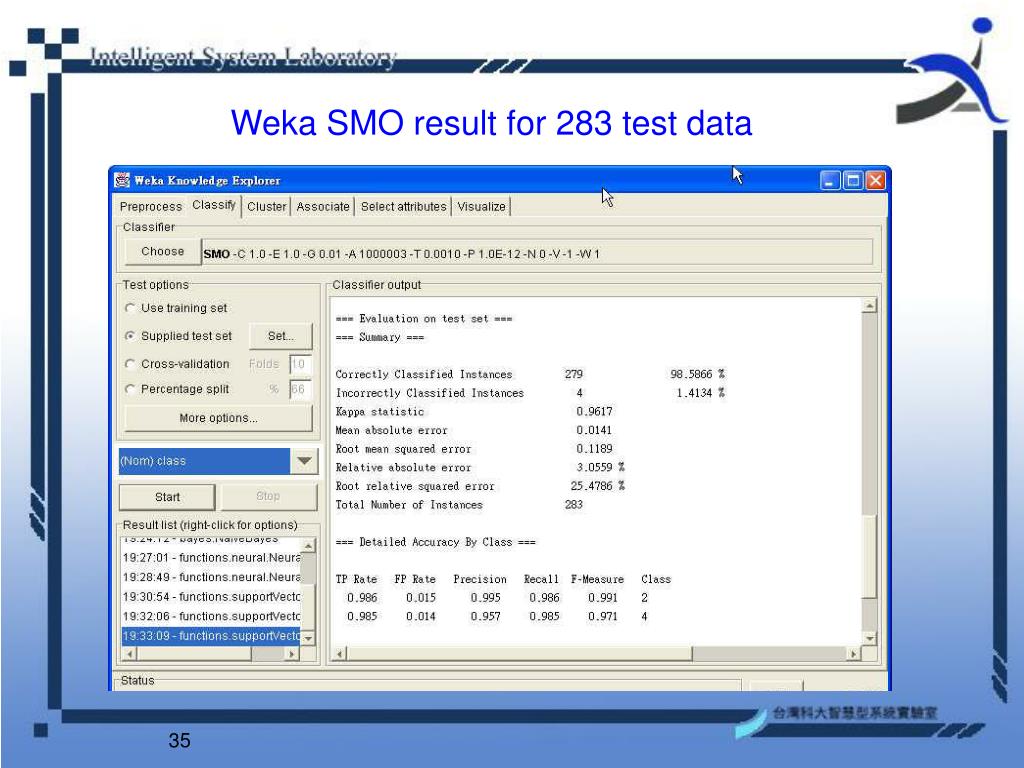Open the Select attributes tab
The width and height of the screenshot is (1024, 768).
(404, 206)
